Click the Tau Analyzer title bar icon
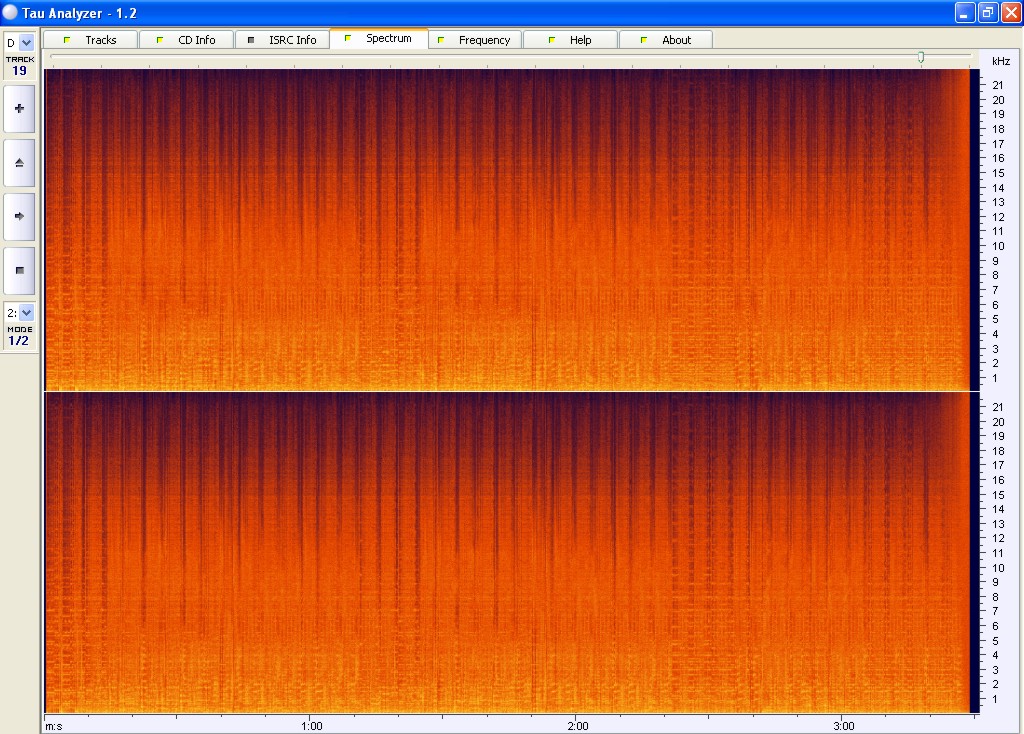Viewport: 1024px width, 734px height. (x=10, y=12)
